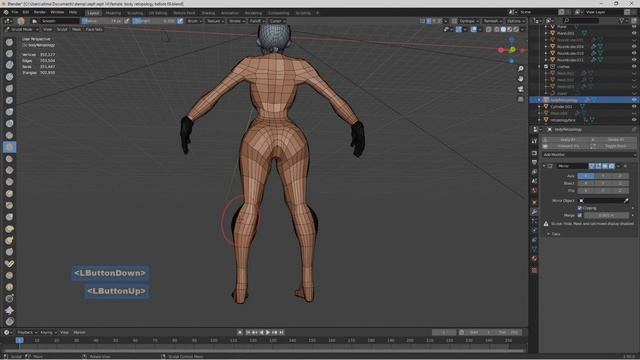Open the Texture dropdown in the header
The width and height of the screenshot is (640, 360).
(215, 21)
